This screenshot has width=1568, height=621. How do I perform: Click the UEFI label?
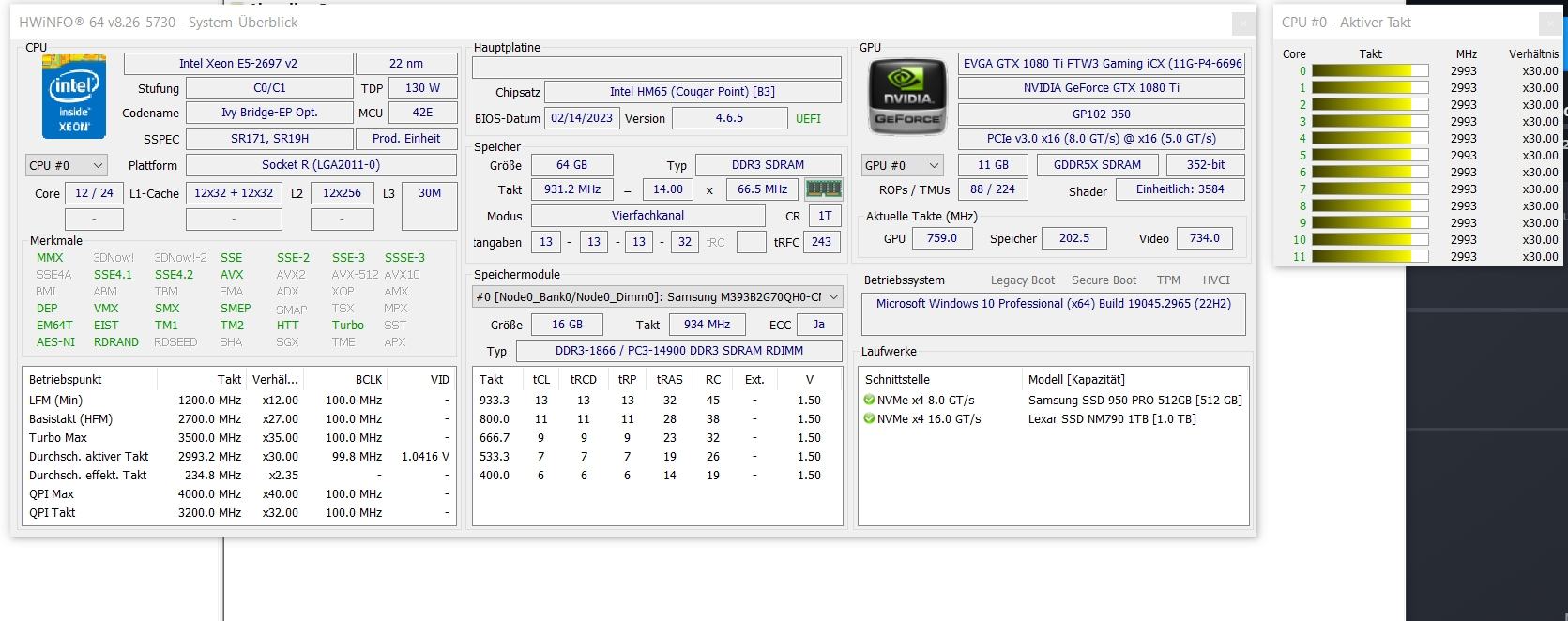pos(808,119)
